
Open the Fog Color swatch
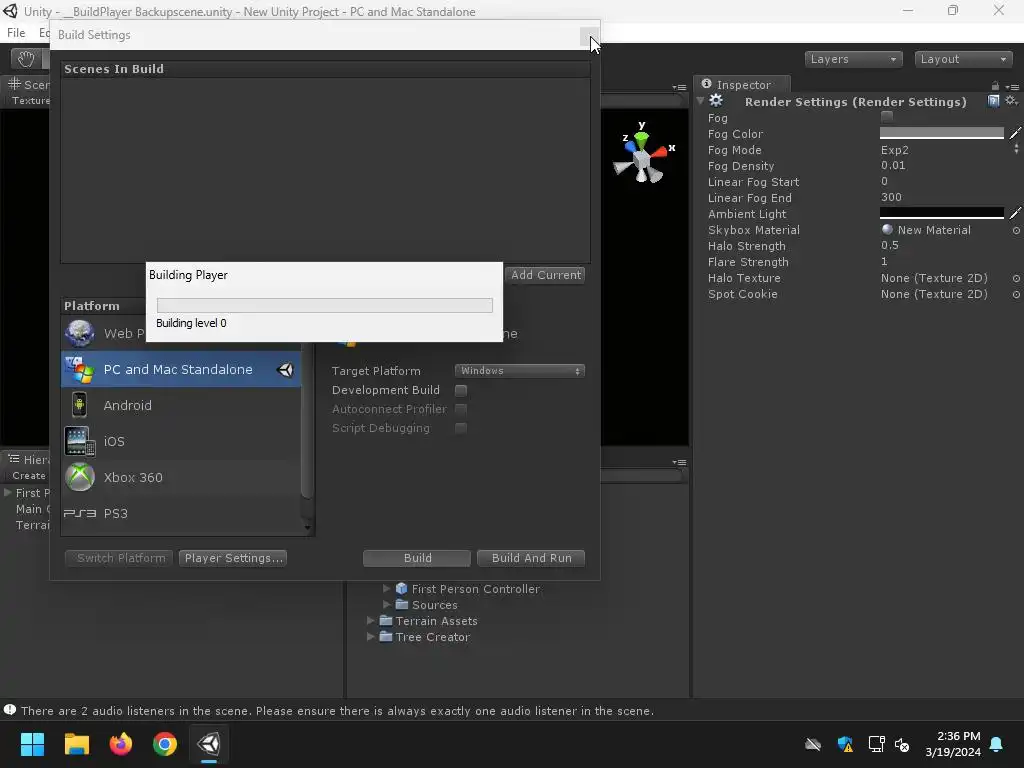[942, 133]
